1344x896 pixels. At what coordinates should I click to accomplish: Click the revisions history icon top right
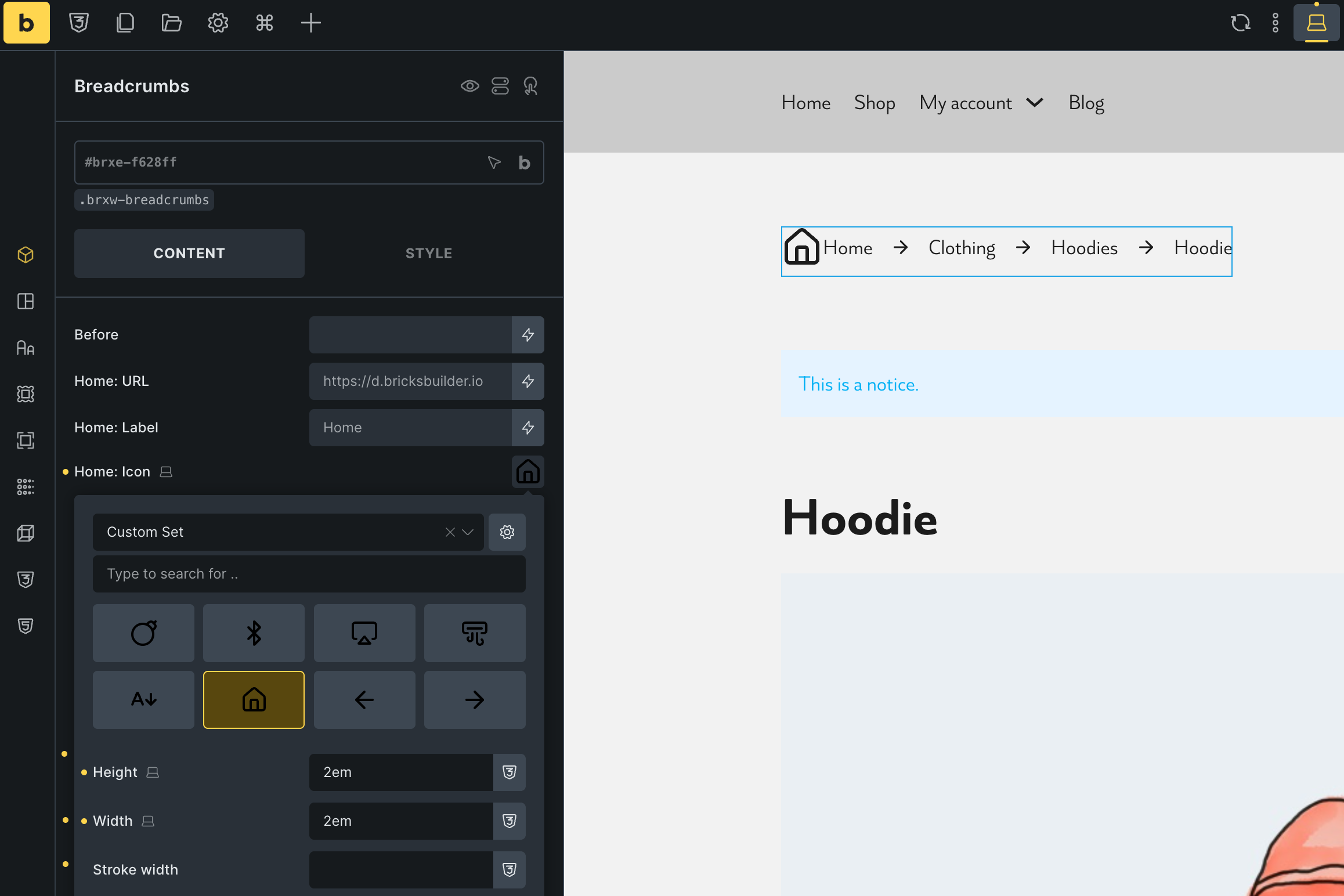(x=1241, y=23)
